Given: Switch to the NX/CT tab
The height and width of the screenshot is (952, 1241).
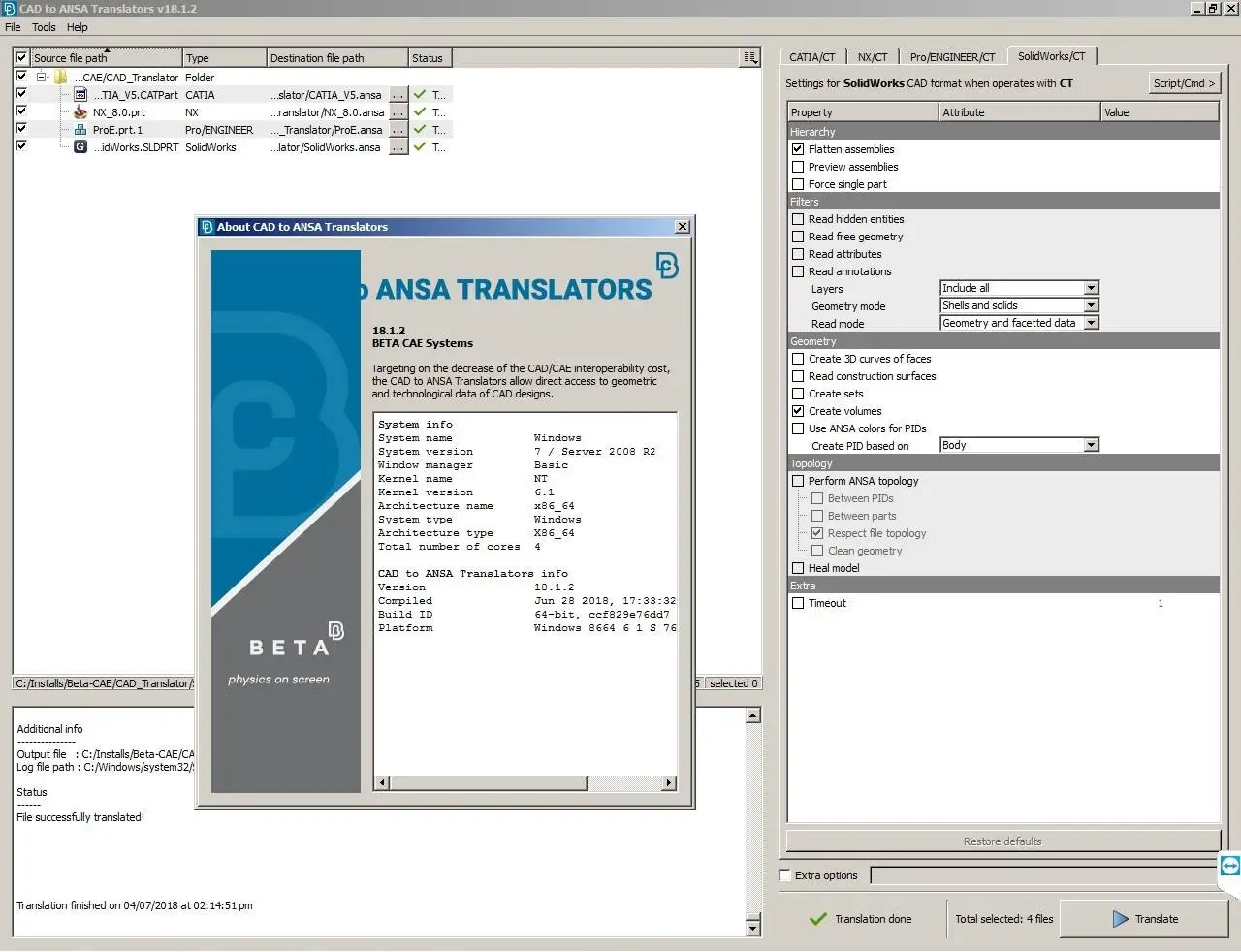Looking at the screenshot, I should click(x=873, y=57).
